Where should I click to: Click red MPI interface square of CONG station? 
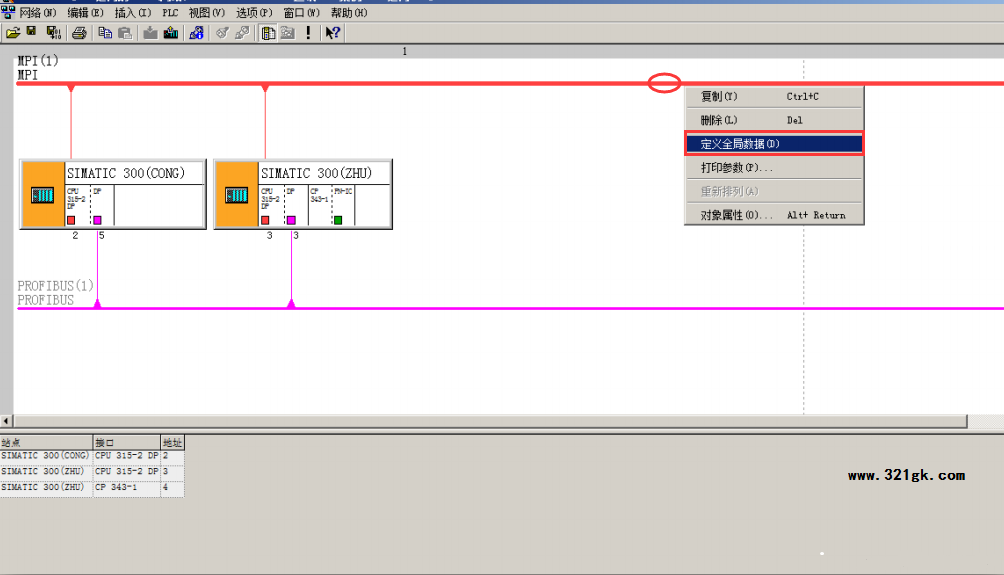coord(71,220)
